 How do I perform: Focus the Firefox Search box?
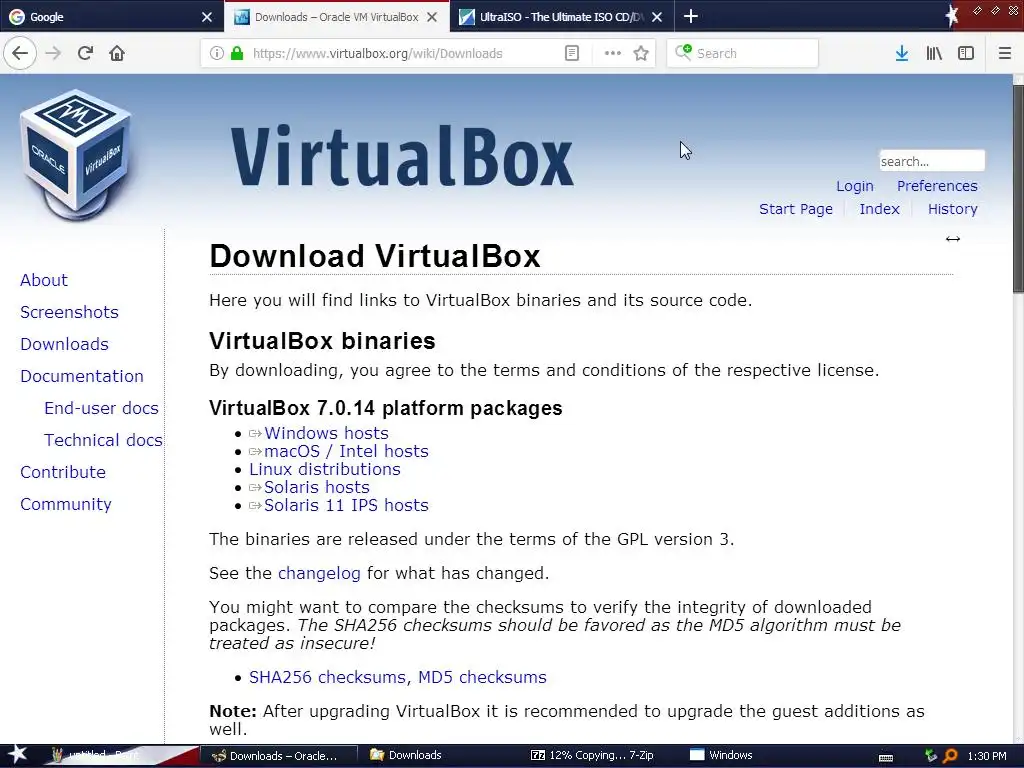[x=743, y=53]
